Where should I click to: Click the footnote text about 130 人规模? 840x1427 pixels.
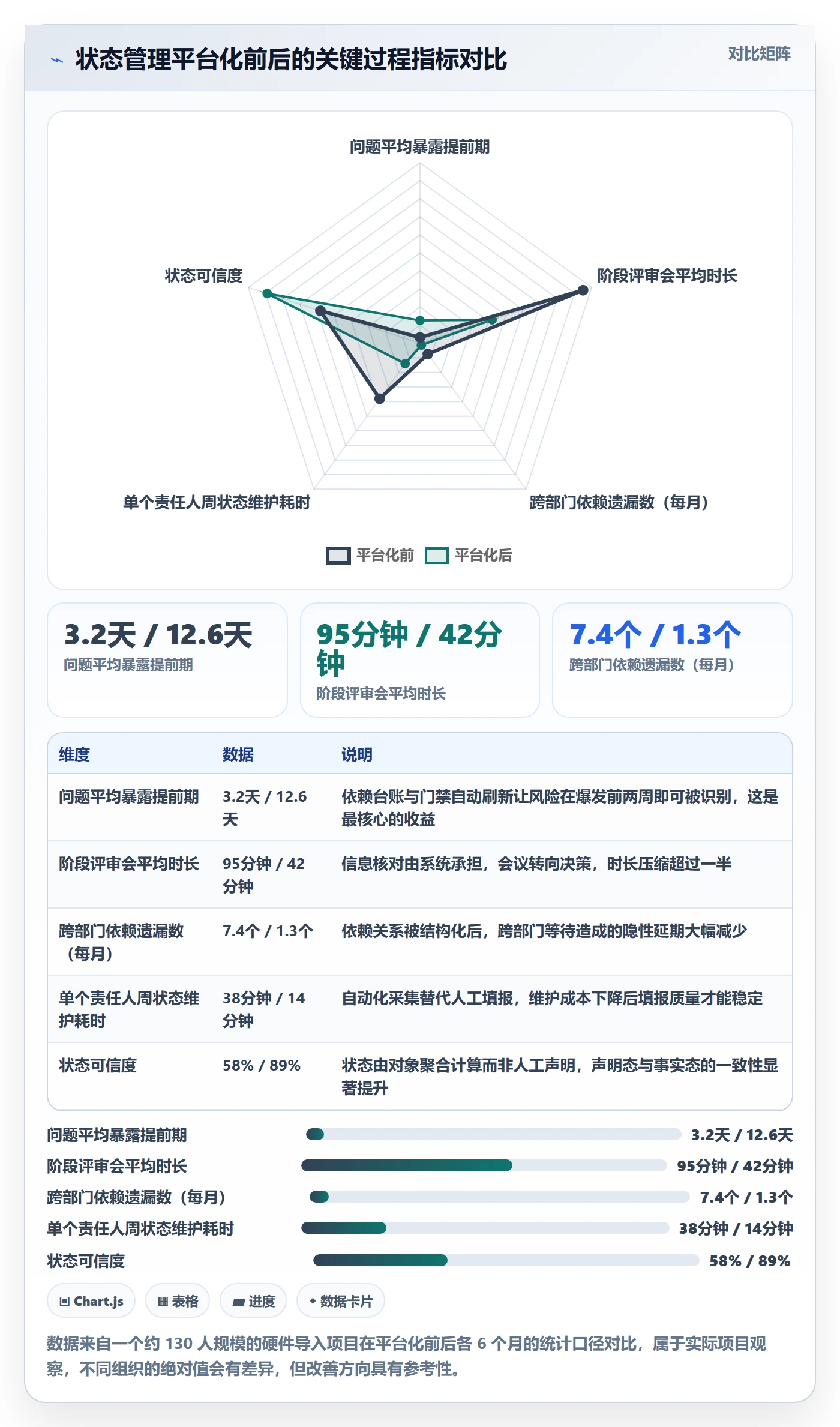[x=407, y=1356]
